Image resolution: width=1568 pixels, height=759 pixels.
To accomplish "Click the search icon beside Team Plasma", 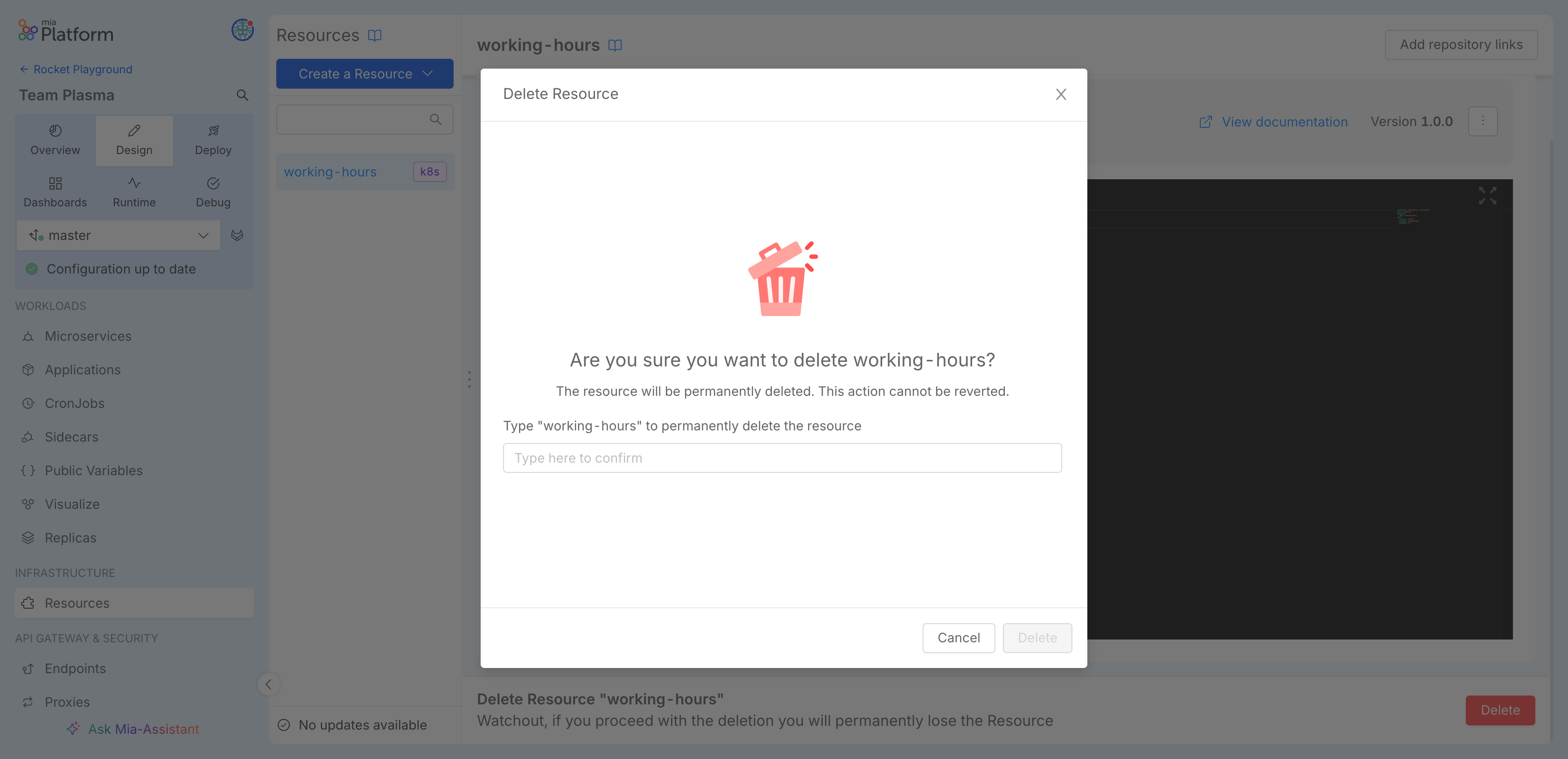I will pos(242,95).
